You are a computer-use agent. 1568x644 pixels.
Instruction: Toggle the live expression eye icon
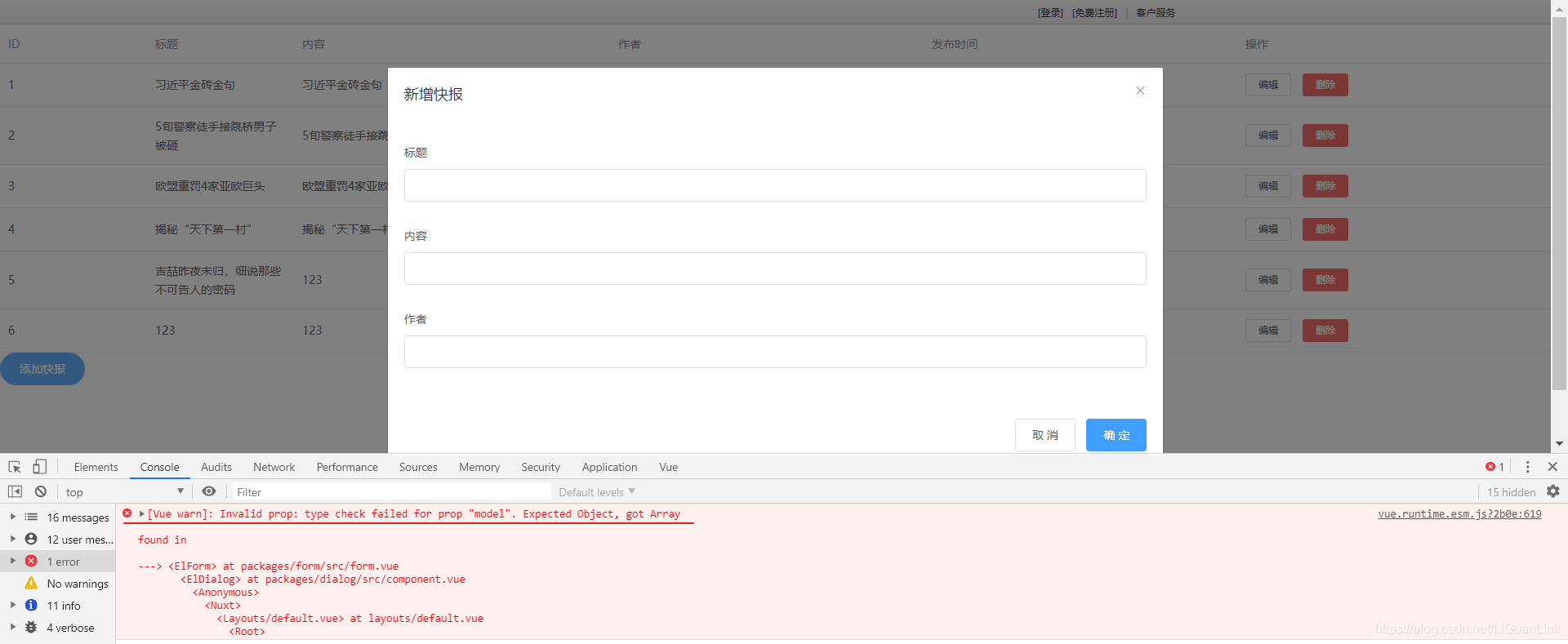[x=209, y=491]
